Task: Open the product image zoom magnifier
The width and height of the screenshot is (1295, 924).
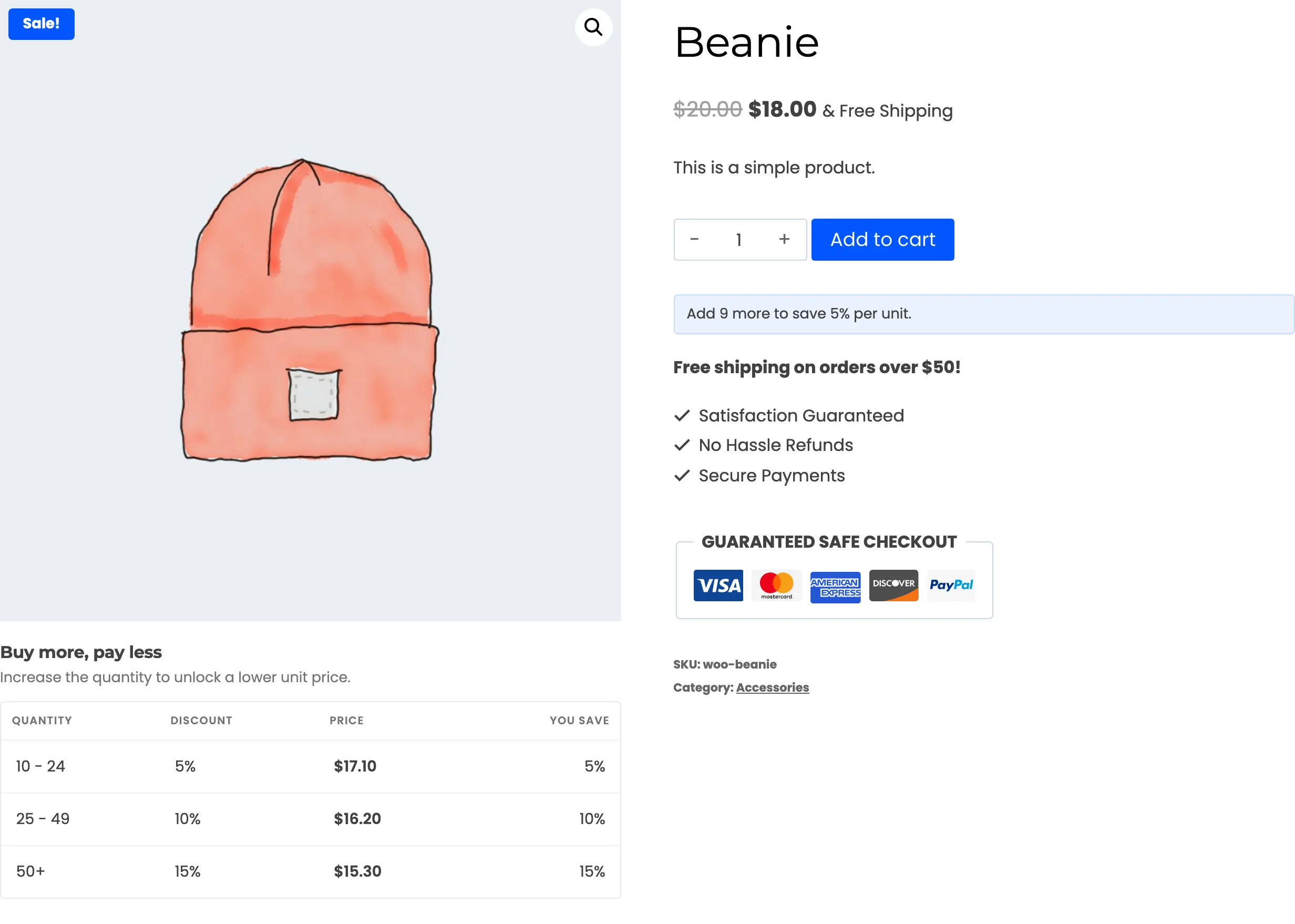Action: 593,27
